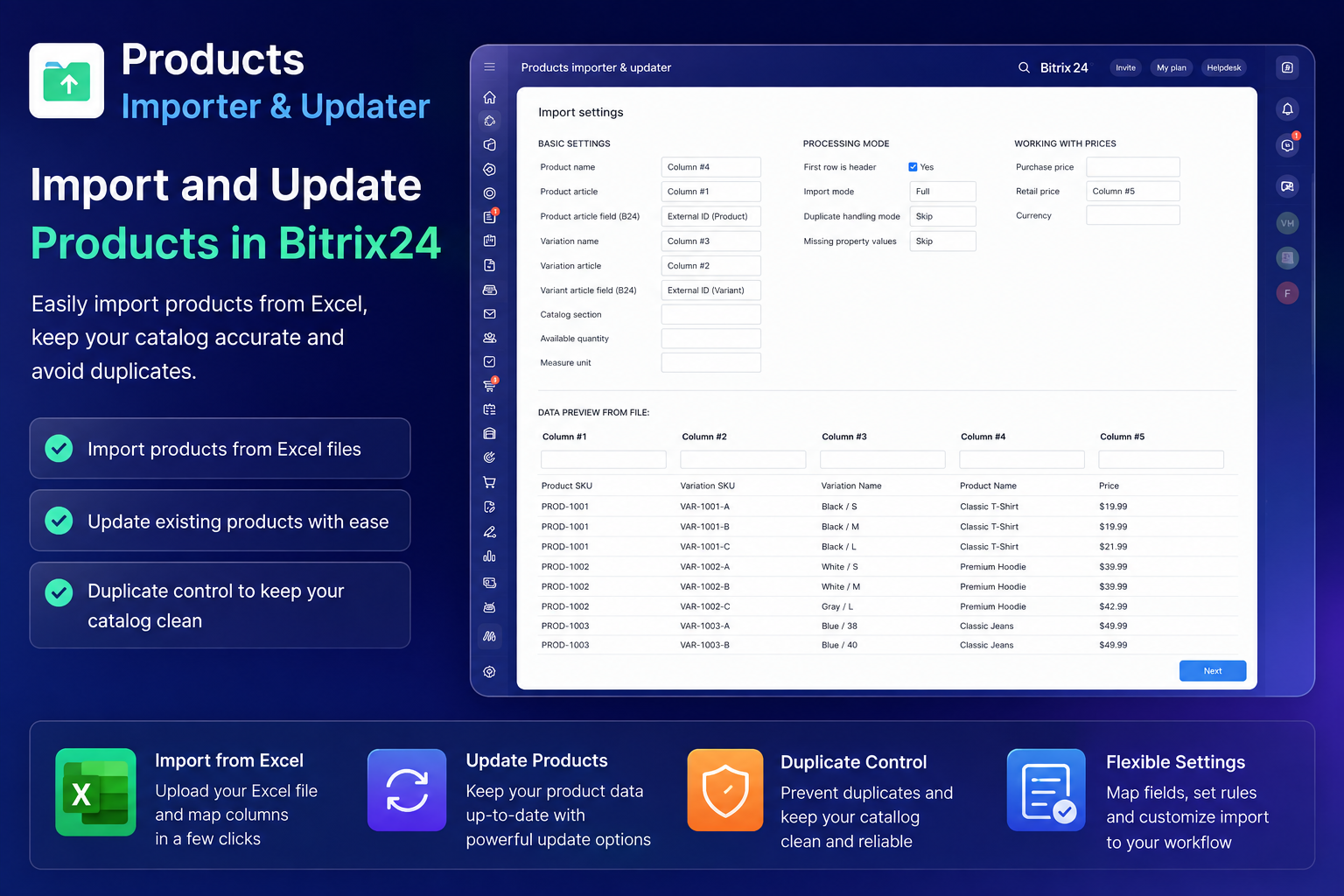Viewport: 1344px width, 896px height.
Task: Open the concentric circles icon in sidebar
Action: coord(489,193)
